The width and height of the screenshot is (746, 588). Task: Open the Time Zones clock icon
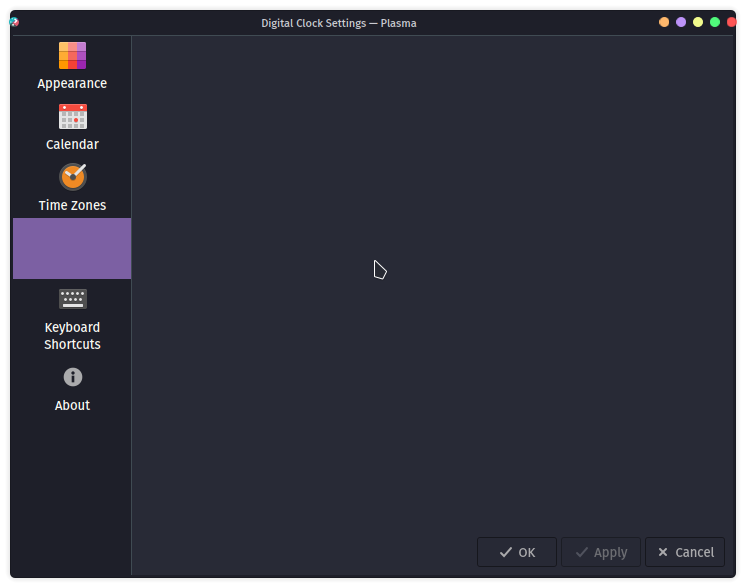tap(73, 177)
